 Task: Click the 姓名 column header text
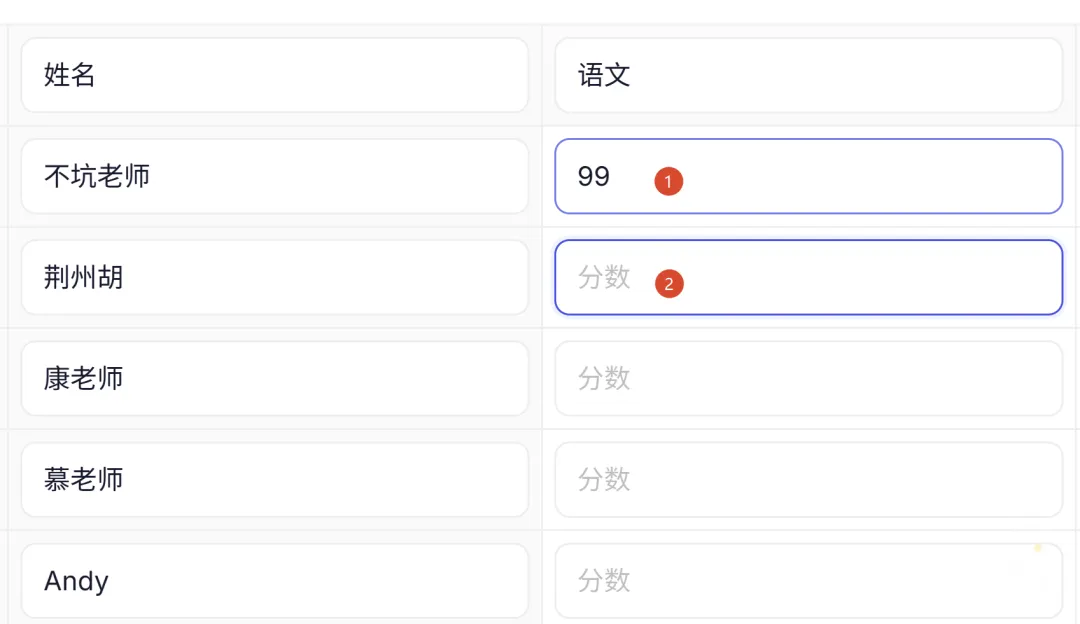(x=70, y=75)
